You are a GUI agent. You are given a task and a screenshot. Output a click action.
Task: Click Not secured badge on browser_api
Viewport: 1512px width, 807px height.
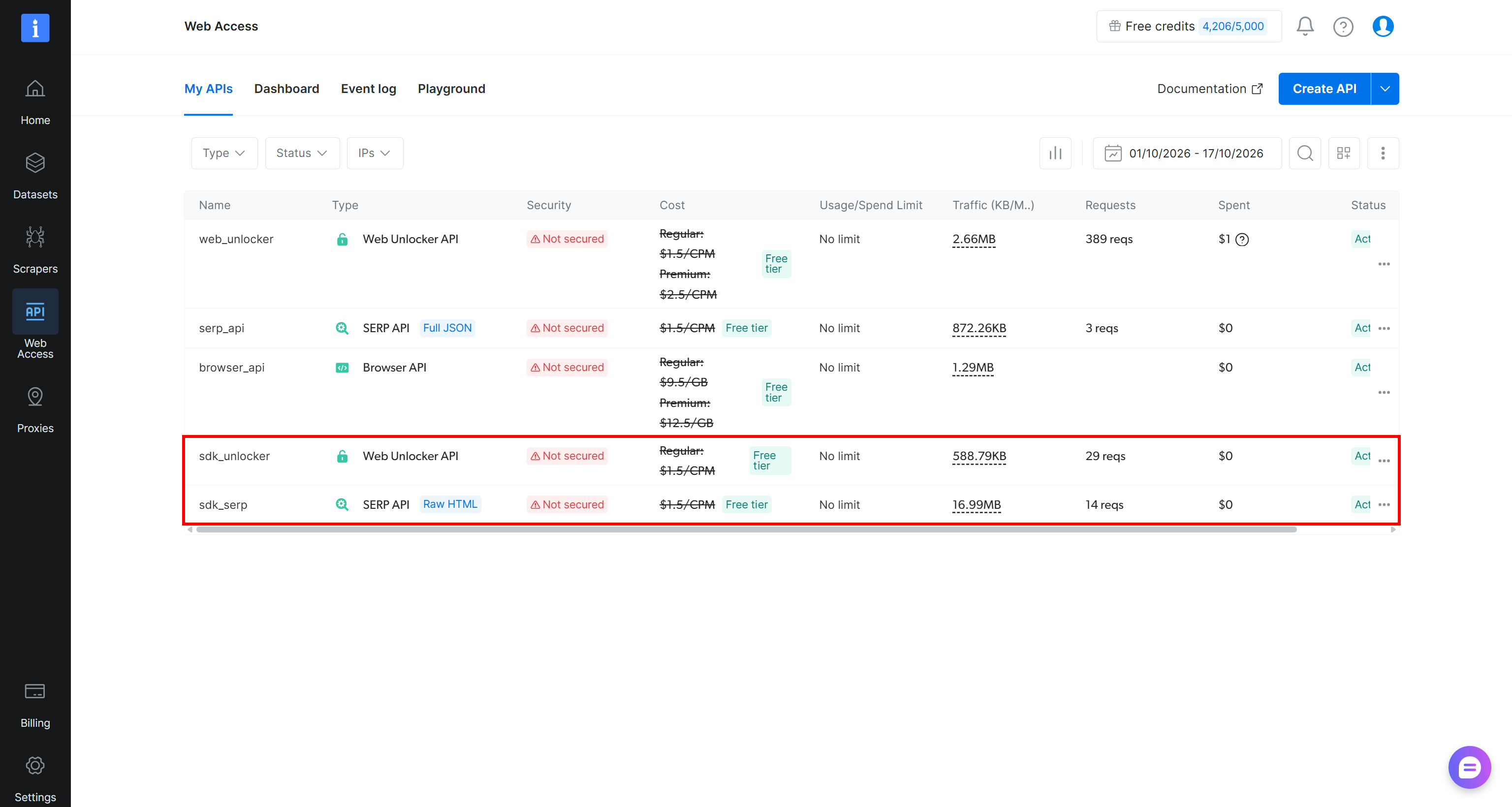(x=567, y=368)
